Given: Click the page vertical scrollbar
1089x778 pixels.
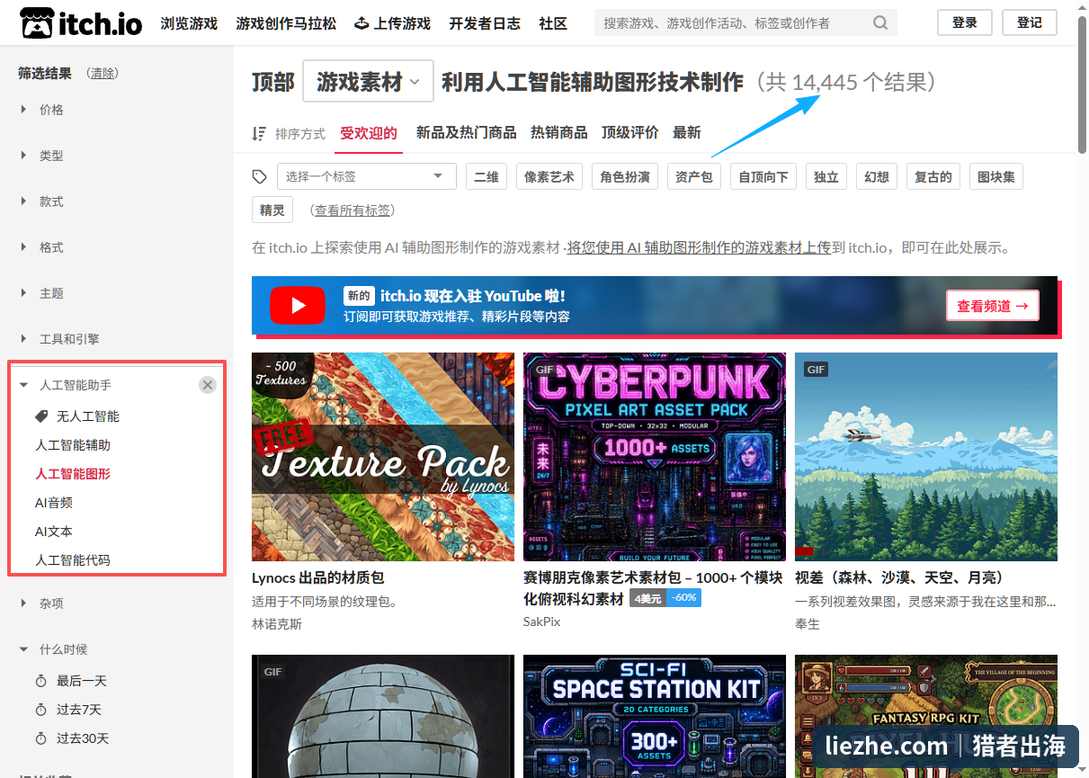Looking at the screenshot, I should coord(1082,83).
